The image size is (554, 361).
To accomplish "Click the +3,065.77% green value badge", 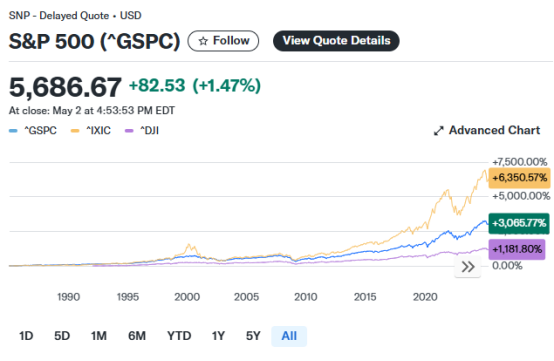I will coord(519,223).
